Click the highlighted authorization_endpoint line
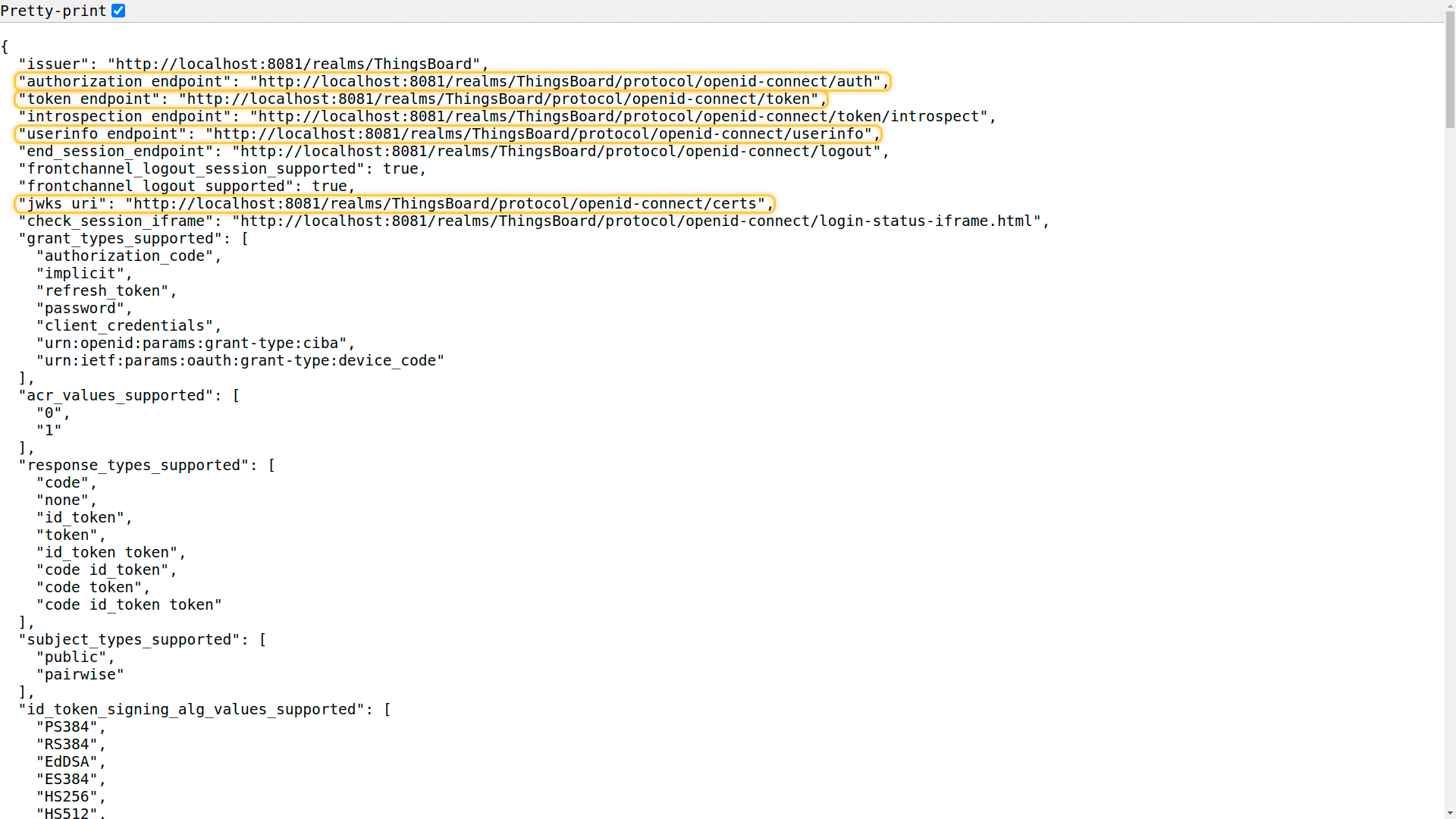This screenshot has height=819, width=1456. coord(452,82)
